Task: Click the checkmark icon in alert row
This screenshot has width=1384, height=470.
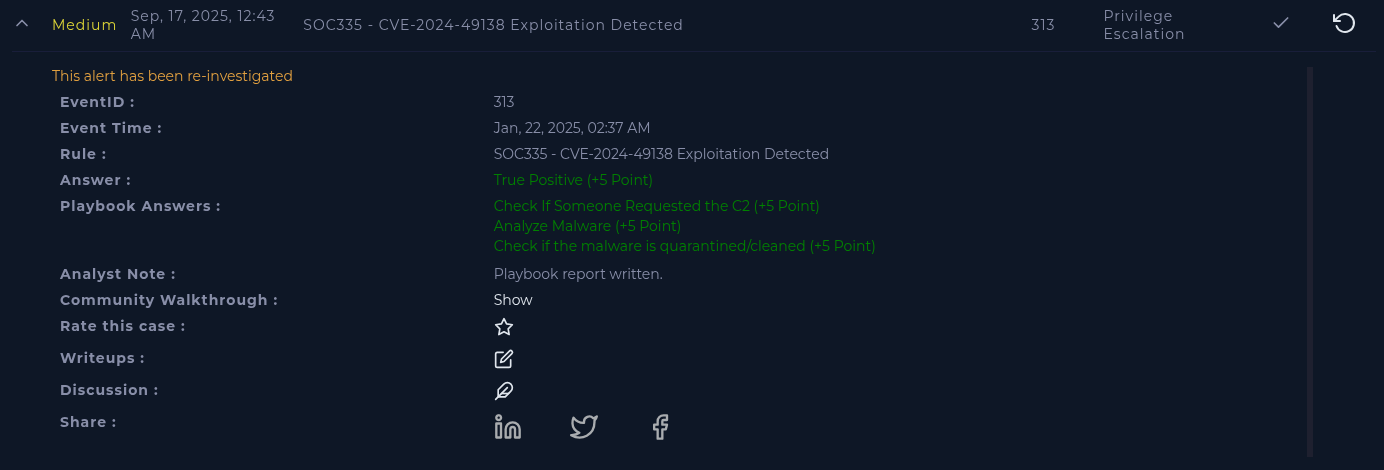Action: point(1281,23)
